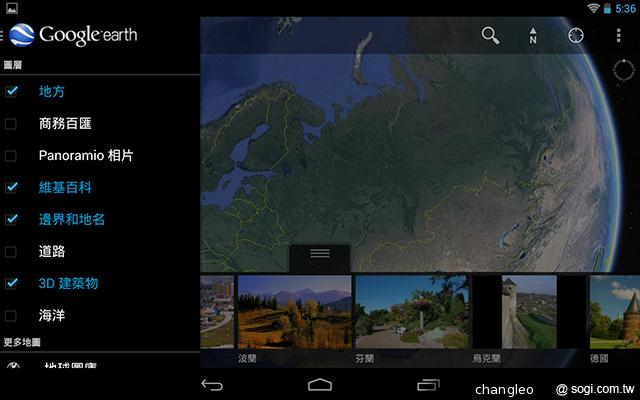Select the 邊界和地名 label
Image resolution: width=640 pixels, height=400 pixels.
(71, 219)
